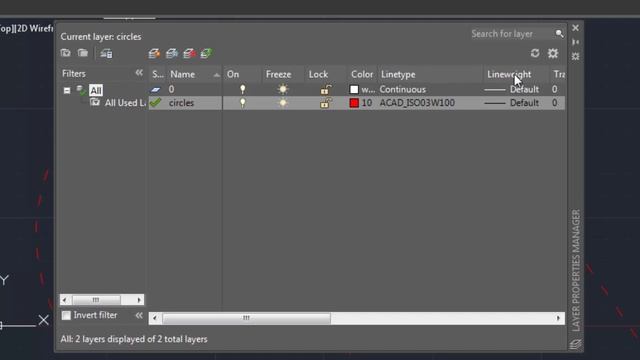Click the double chevron beside Invert filter
The image size is (640, 360).
(139, 315)
